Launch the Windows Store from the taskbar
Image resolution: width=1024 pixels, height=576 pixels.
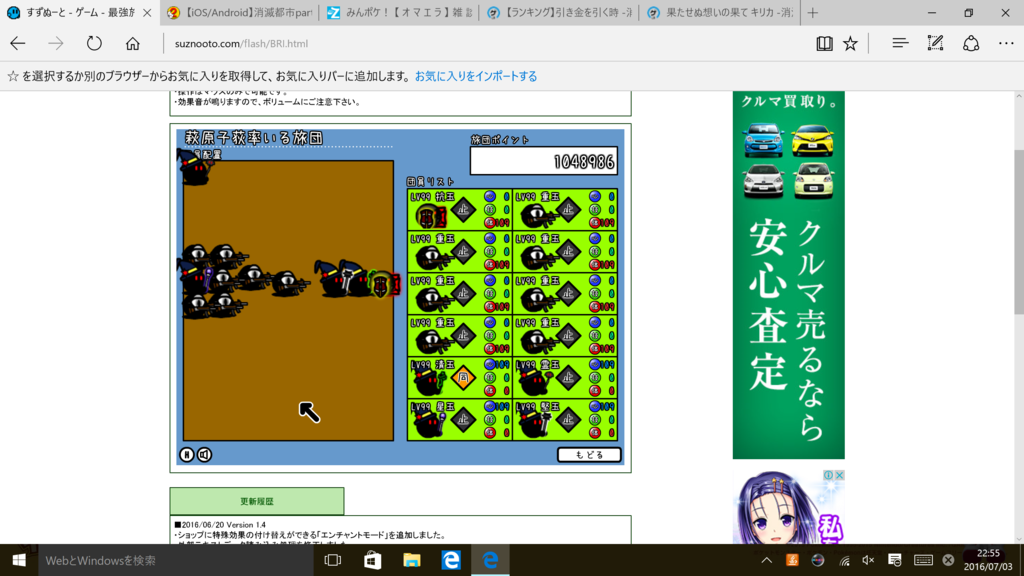coord(372,560)
